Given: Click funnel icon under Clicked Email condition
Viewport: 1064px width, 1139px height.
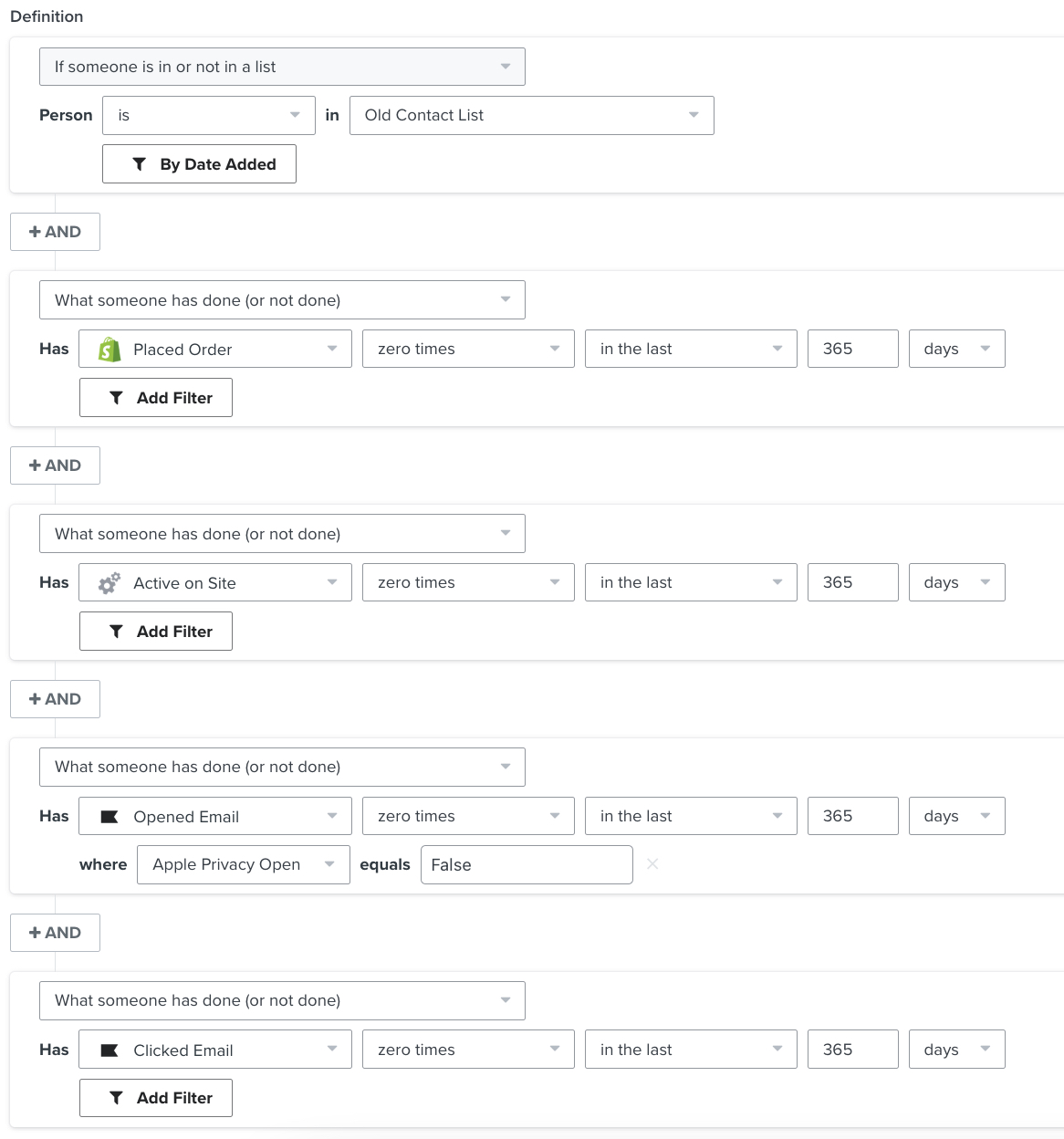Looking at the screenshot, I should pos(116,1098).
